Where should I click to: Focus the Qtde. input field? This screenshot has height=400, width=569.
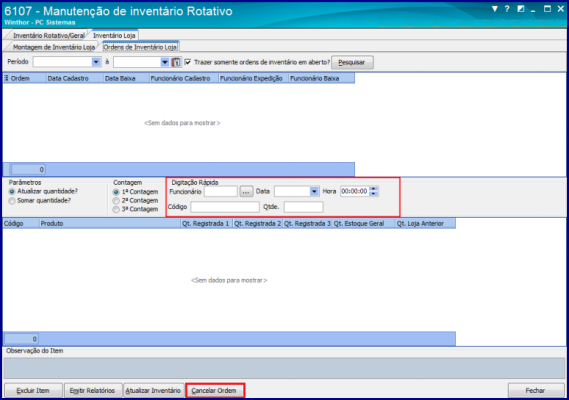[303, 207]
